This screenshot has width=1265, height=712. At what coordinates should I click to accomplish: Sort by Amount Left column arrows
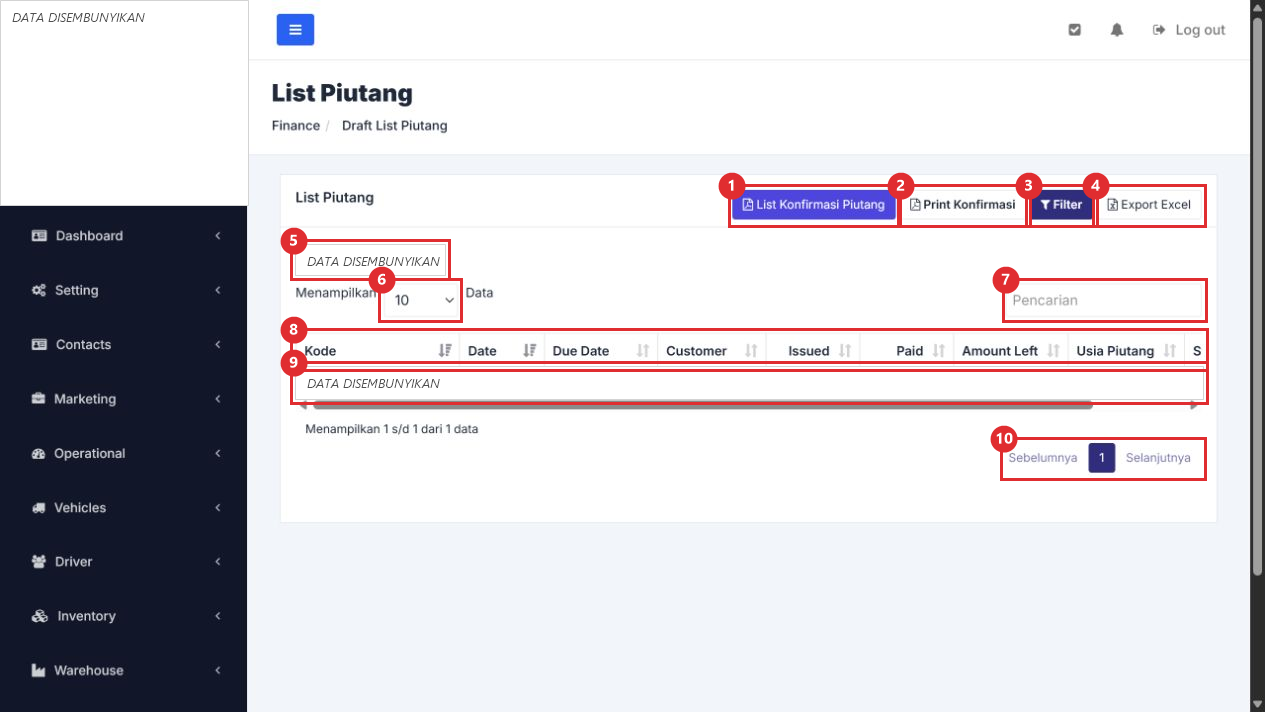[1053, 351]
